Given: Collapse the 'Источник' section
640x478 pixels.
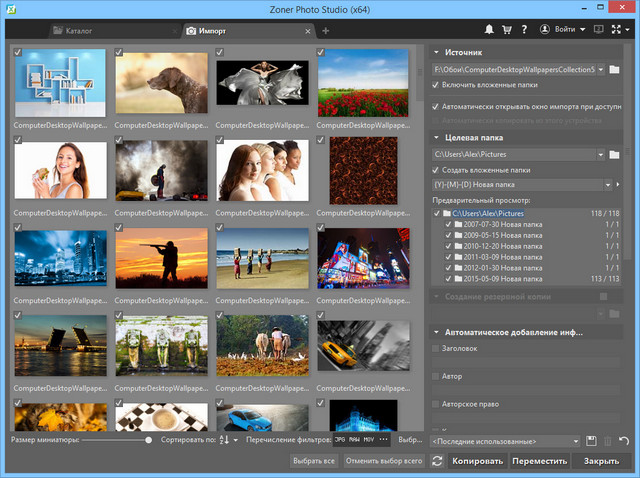Looking at the screenshot, I should (436, 51).
